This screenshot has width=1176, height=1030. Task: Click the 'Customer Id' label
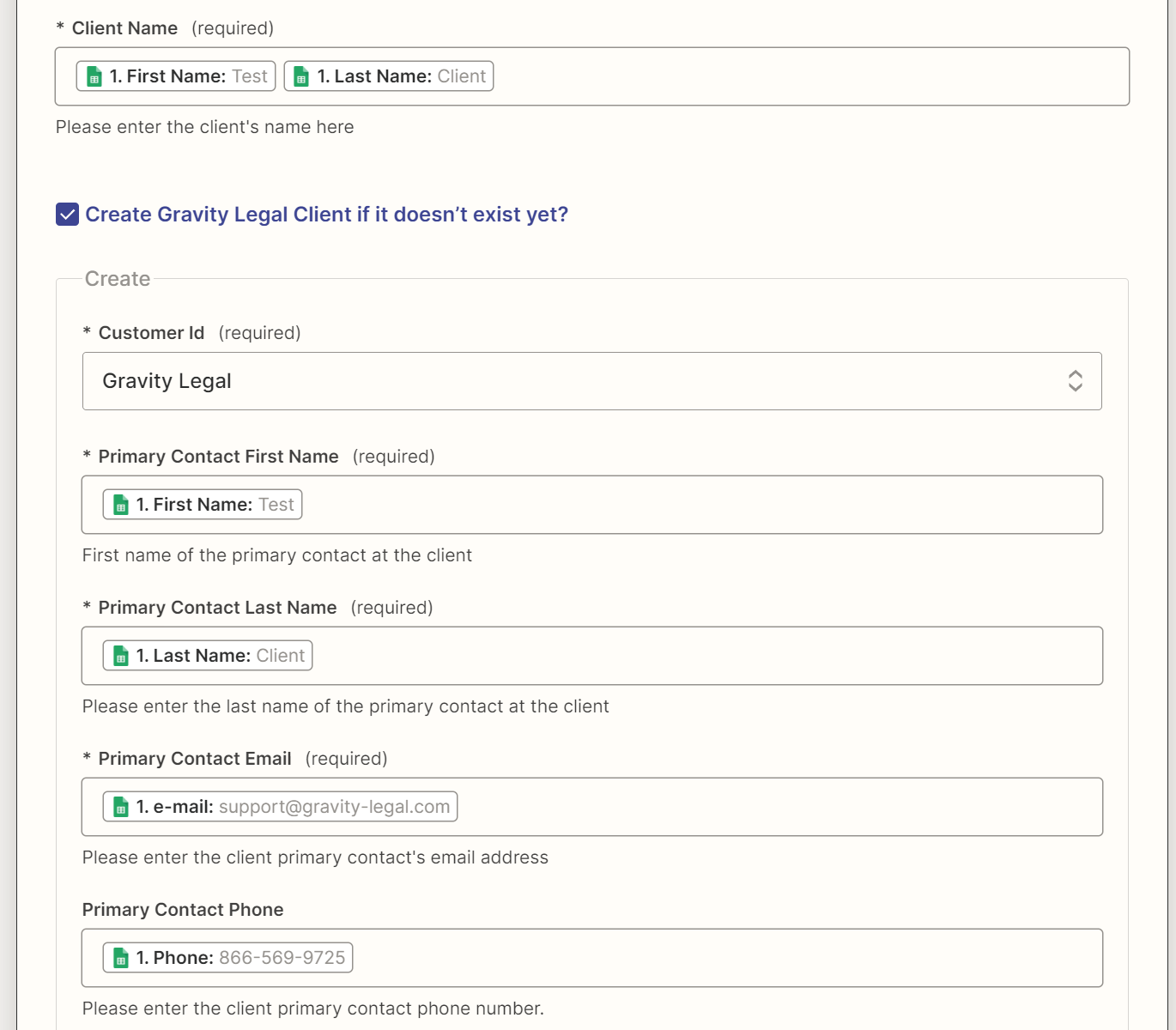151,333
